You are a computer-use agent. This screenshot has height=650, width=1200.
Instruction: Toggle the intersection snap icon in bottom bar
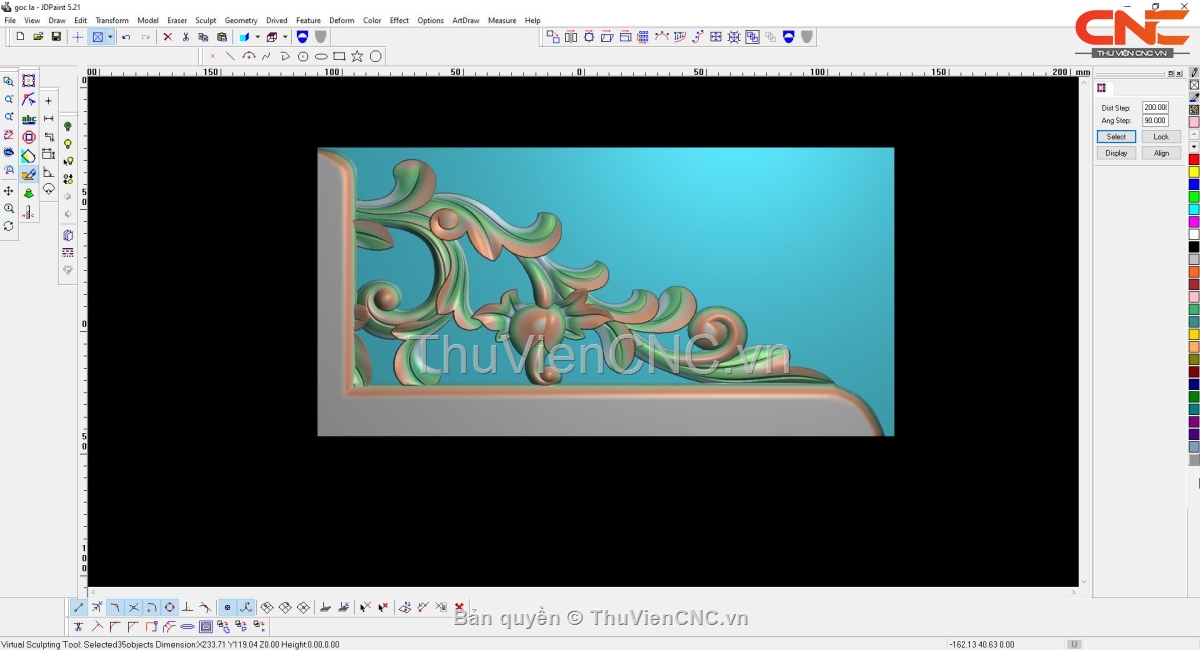(x=133, y=607)
